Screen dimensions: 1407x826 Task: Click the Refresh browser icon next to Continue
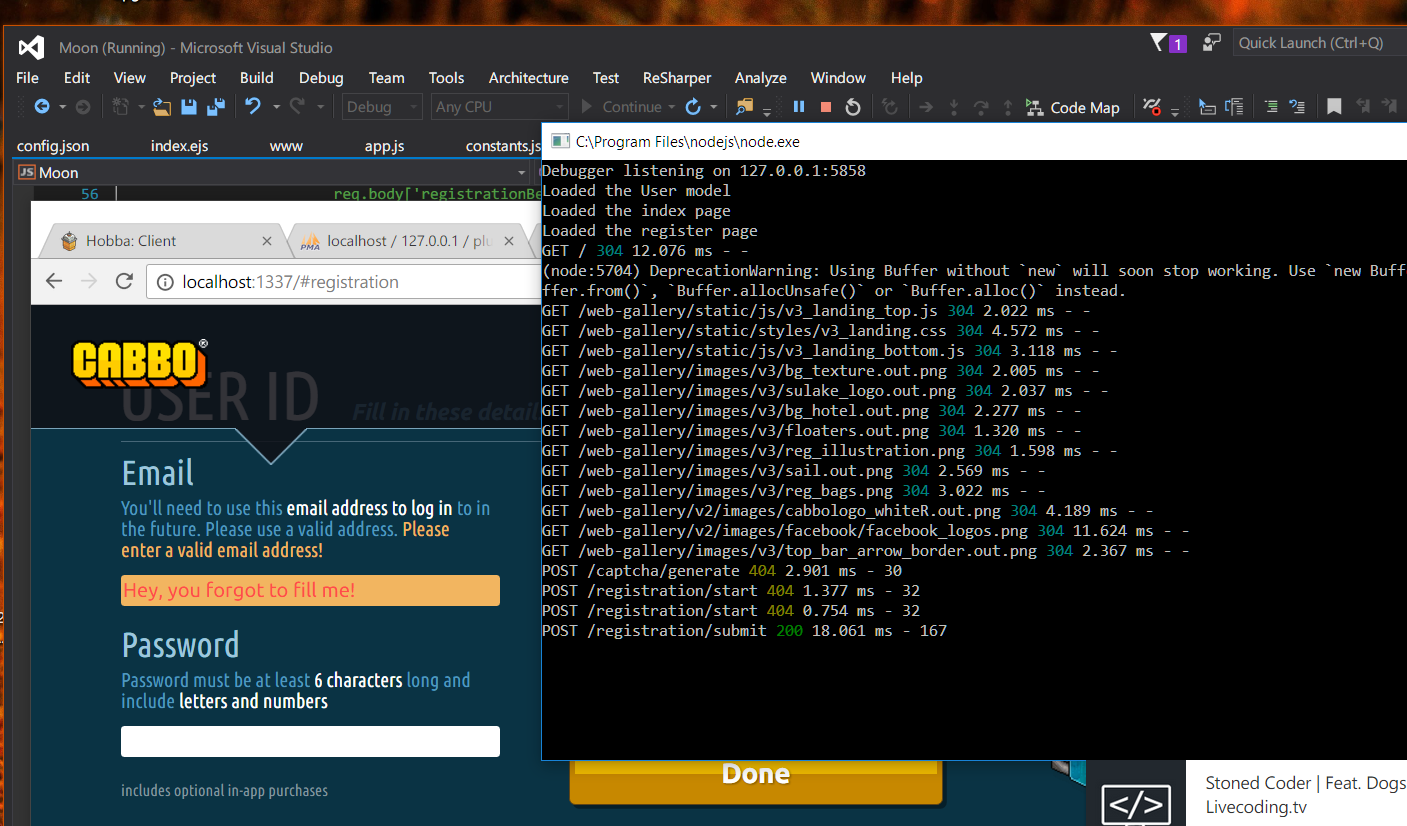click(693, 107)
